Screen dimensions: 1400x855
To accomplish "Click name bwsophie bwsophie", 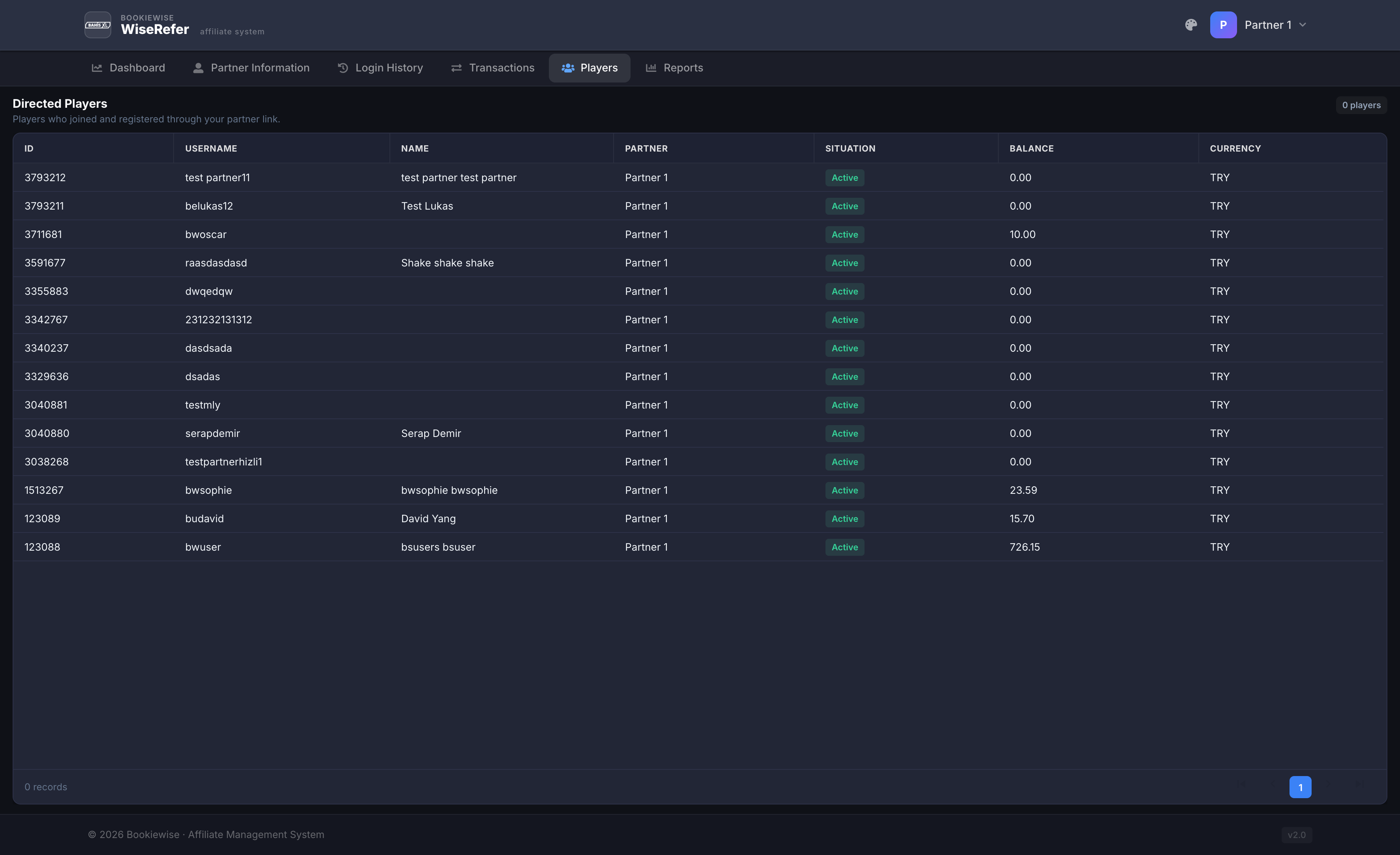I will click(x=449, y=490).
